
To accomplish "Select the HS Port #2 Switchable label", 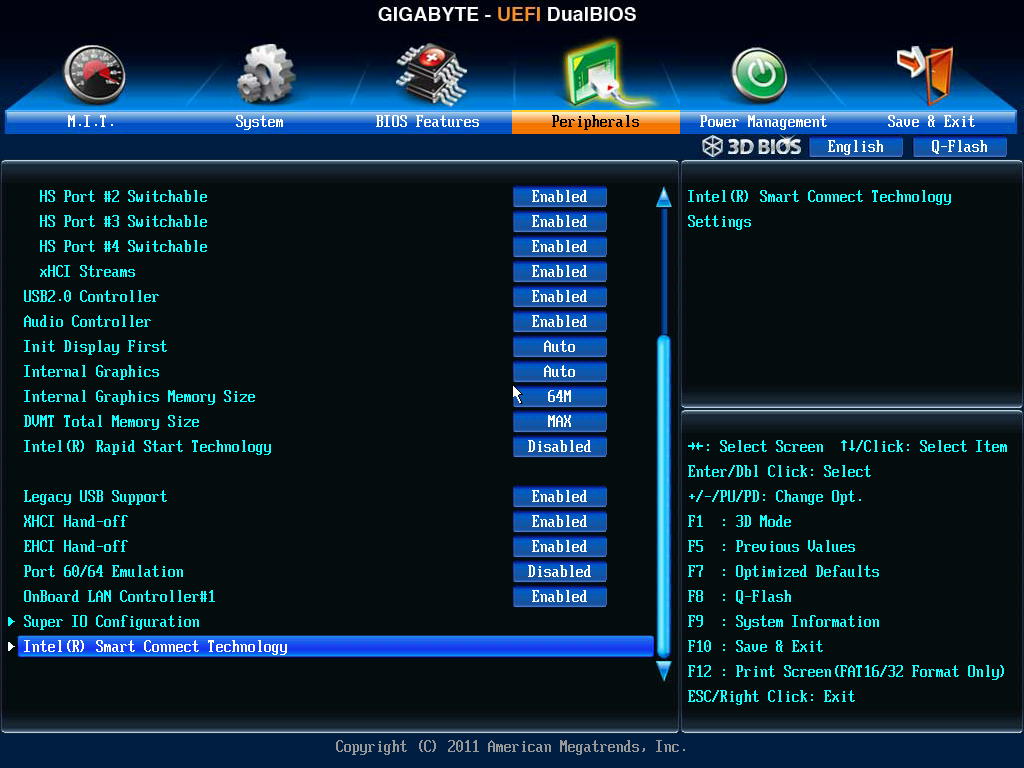I will click(x=123, y=197).
